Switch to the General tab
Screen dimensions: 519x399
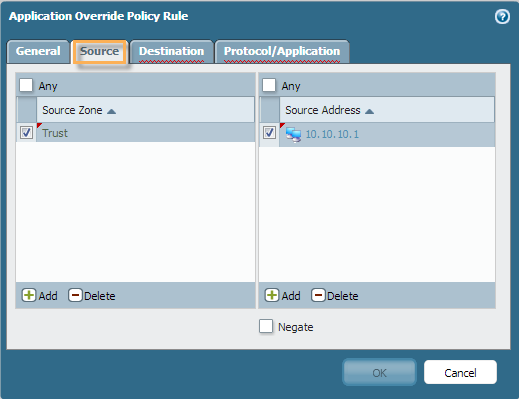pyautogui.click(x=38, y=51)
